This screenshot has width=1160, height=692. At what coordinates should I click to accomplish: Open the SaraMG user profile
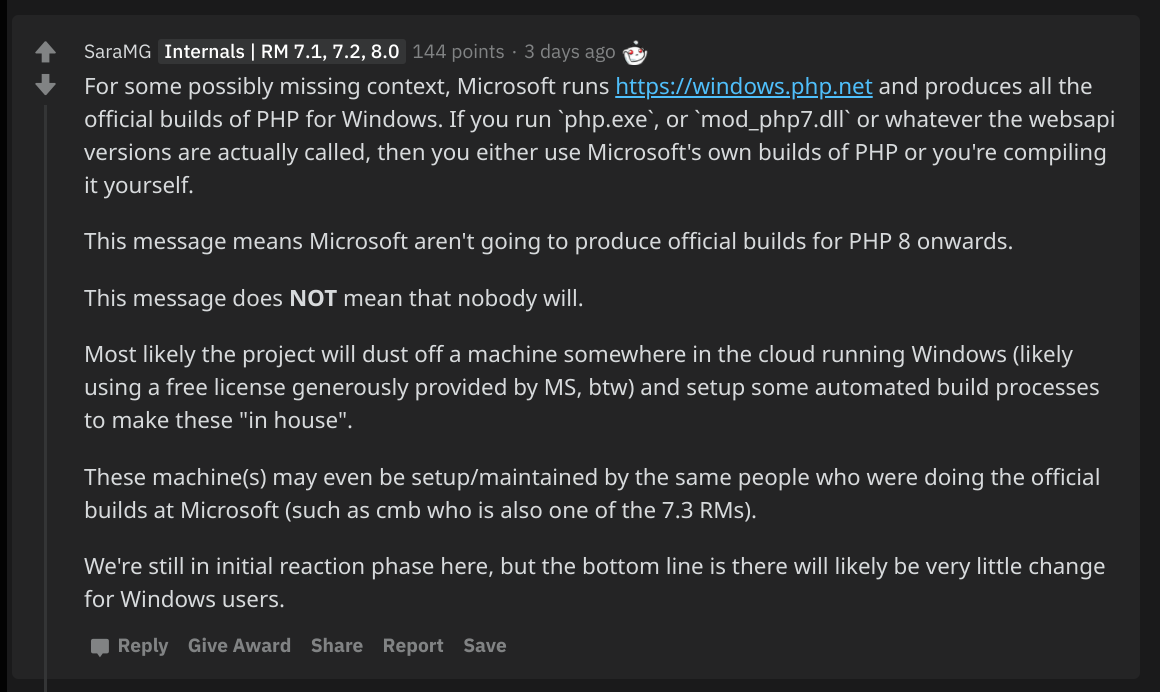tap(118, 52)
